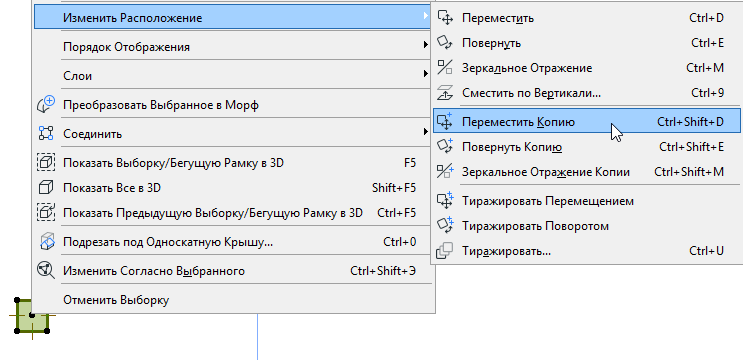Click the Тиражировать Поворотом icon

[445, 226]
